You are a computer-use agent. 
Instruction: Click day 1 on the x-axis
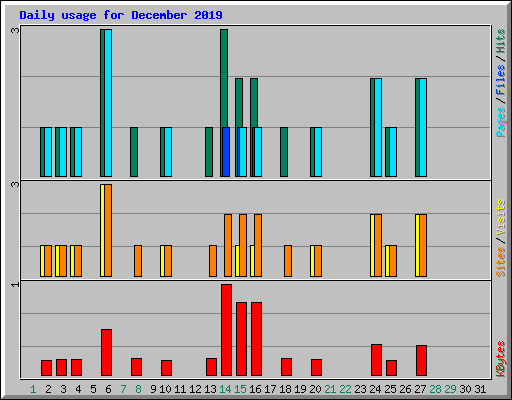(33, 389)
